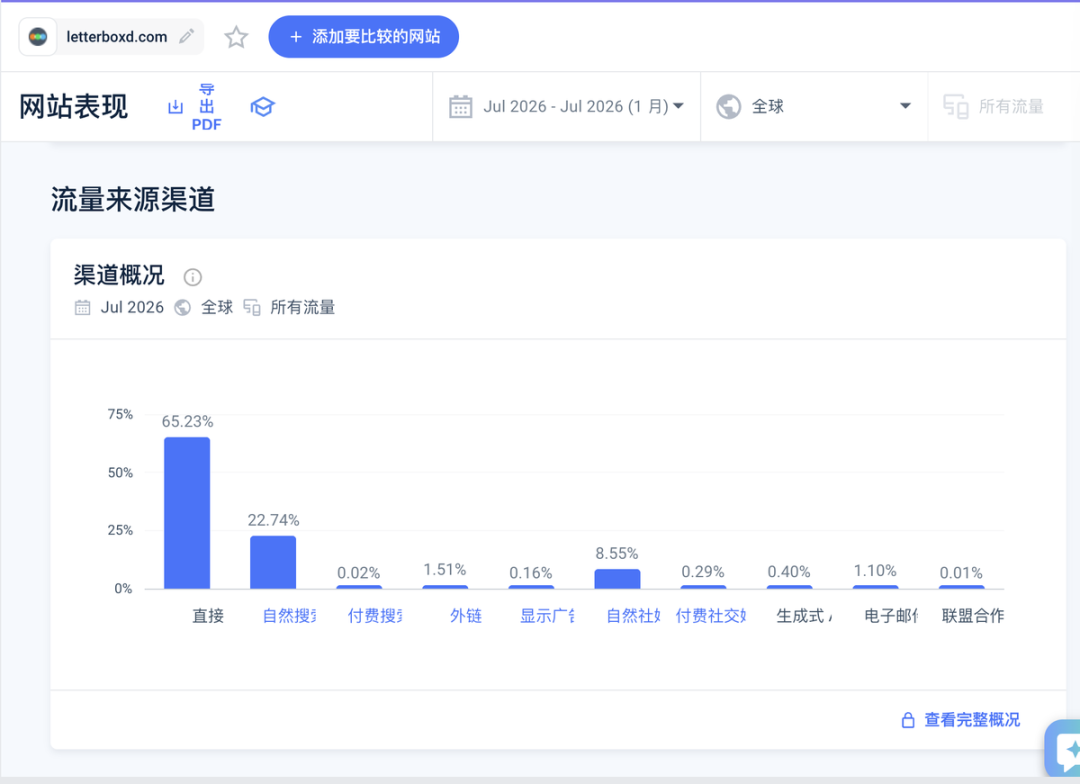Viewport: 1080px width, 784px height.
Task: Open the AI chat assistant widget
Action: (x=1065, y=750)
